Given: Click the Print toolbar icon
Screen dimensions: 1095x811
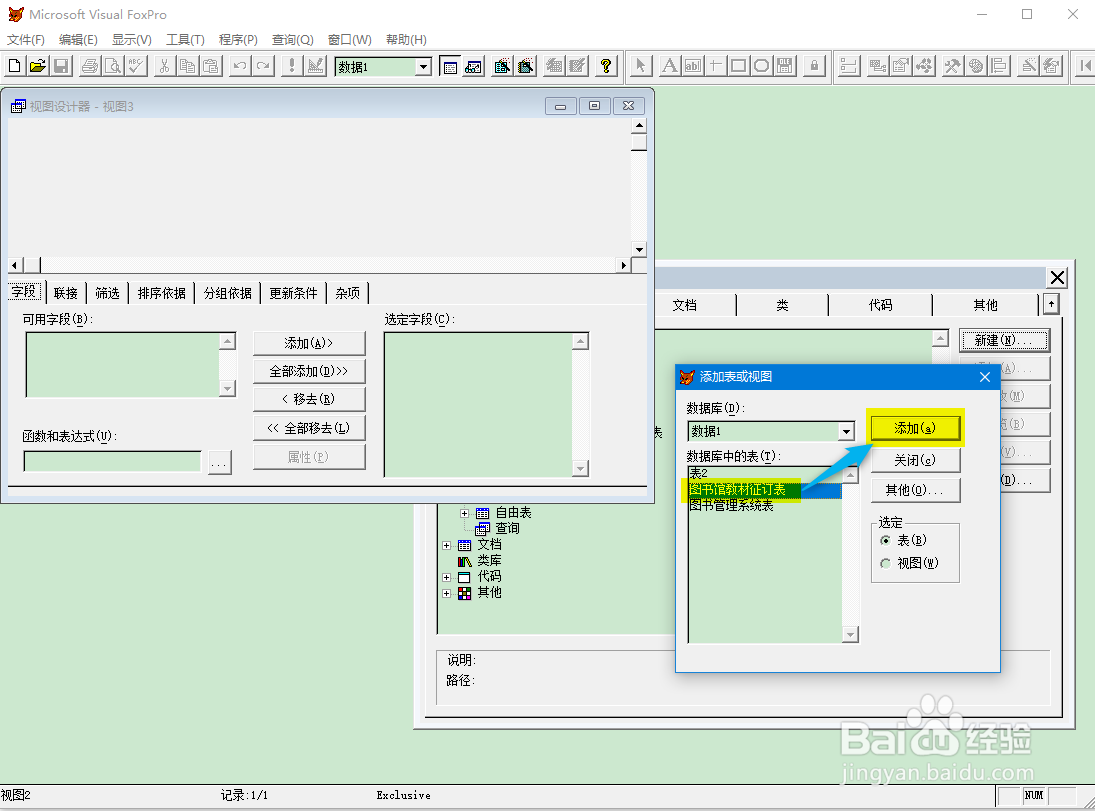Looking at the screenshot, I should [x=89, y=66].
